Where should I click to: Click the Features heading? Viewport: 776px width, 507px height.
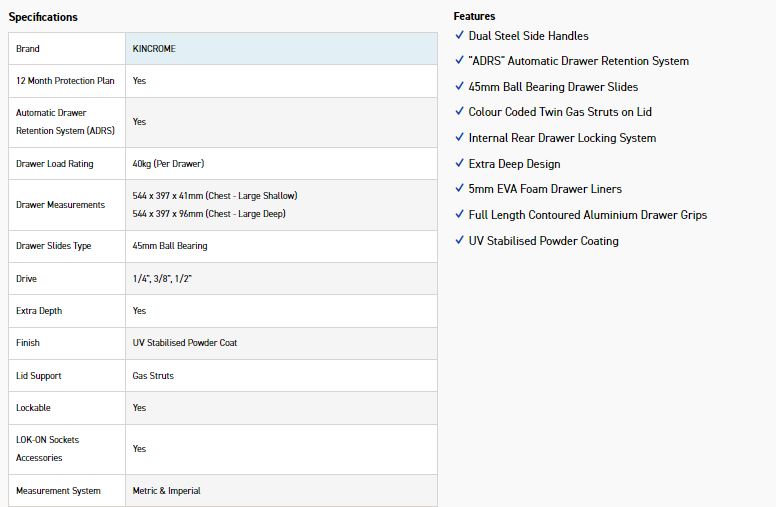tap(474, 16)
